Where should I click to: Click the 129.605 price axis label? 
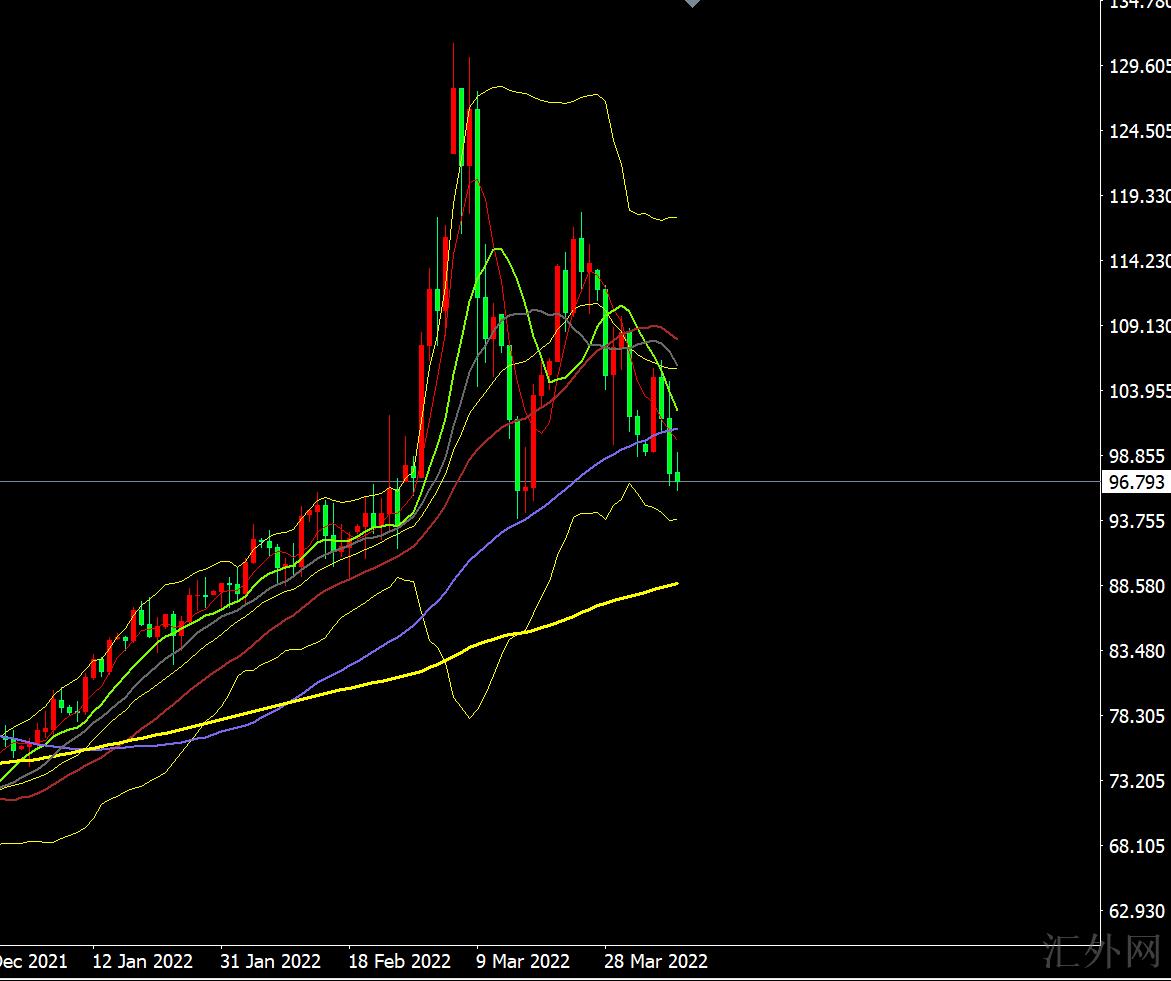pyautogui.click(x=1139, y=66)
